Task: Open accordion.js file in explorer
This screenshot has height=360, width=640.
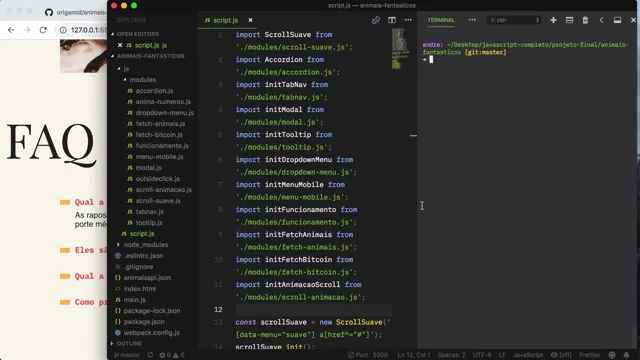Action: click(x=150, y=91)
